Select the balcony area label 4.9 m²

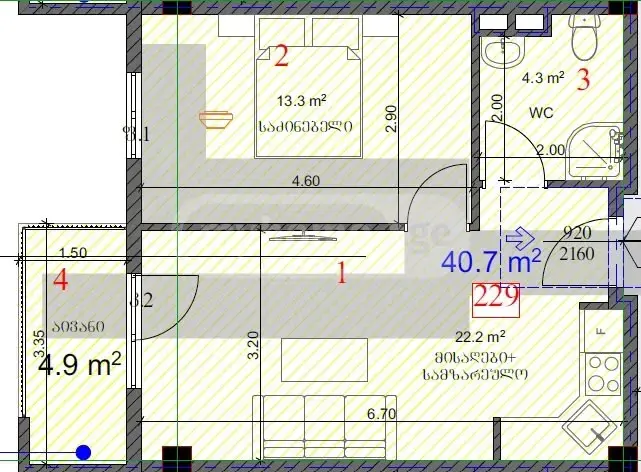pos(80,365)
